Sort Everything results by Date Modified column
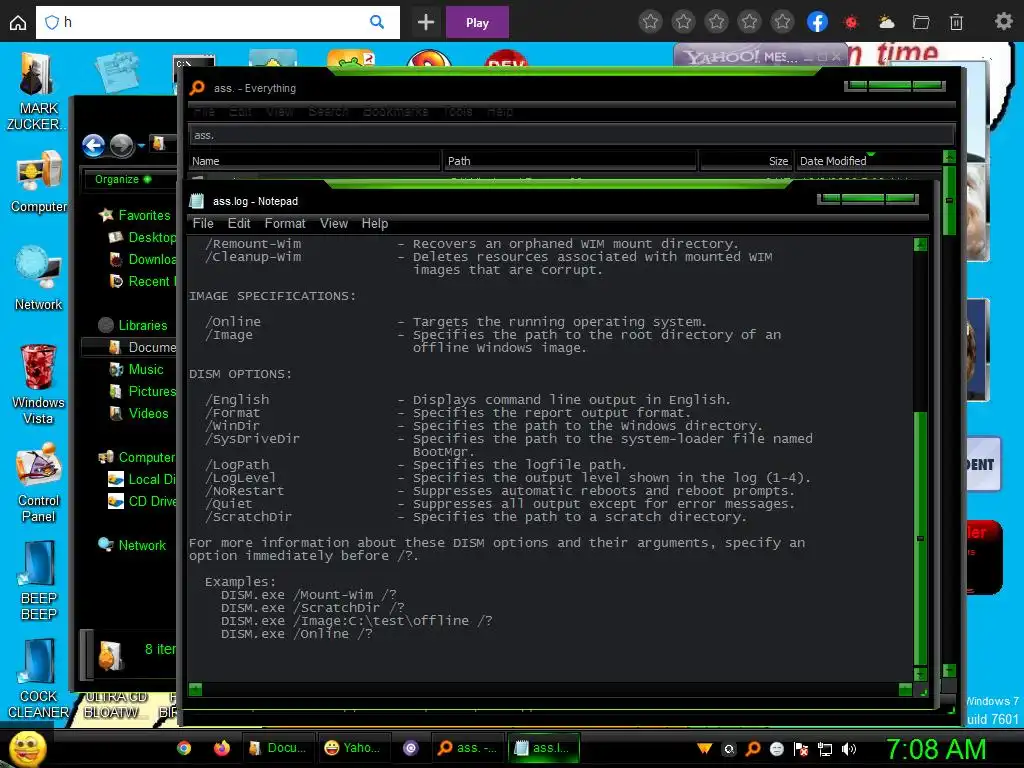 (869, 161)
